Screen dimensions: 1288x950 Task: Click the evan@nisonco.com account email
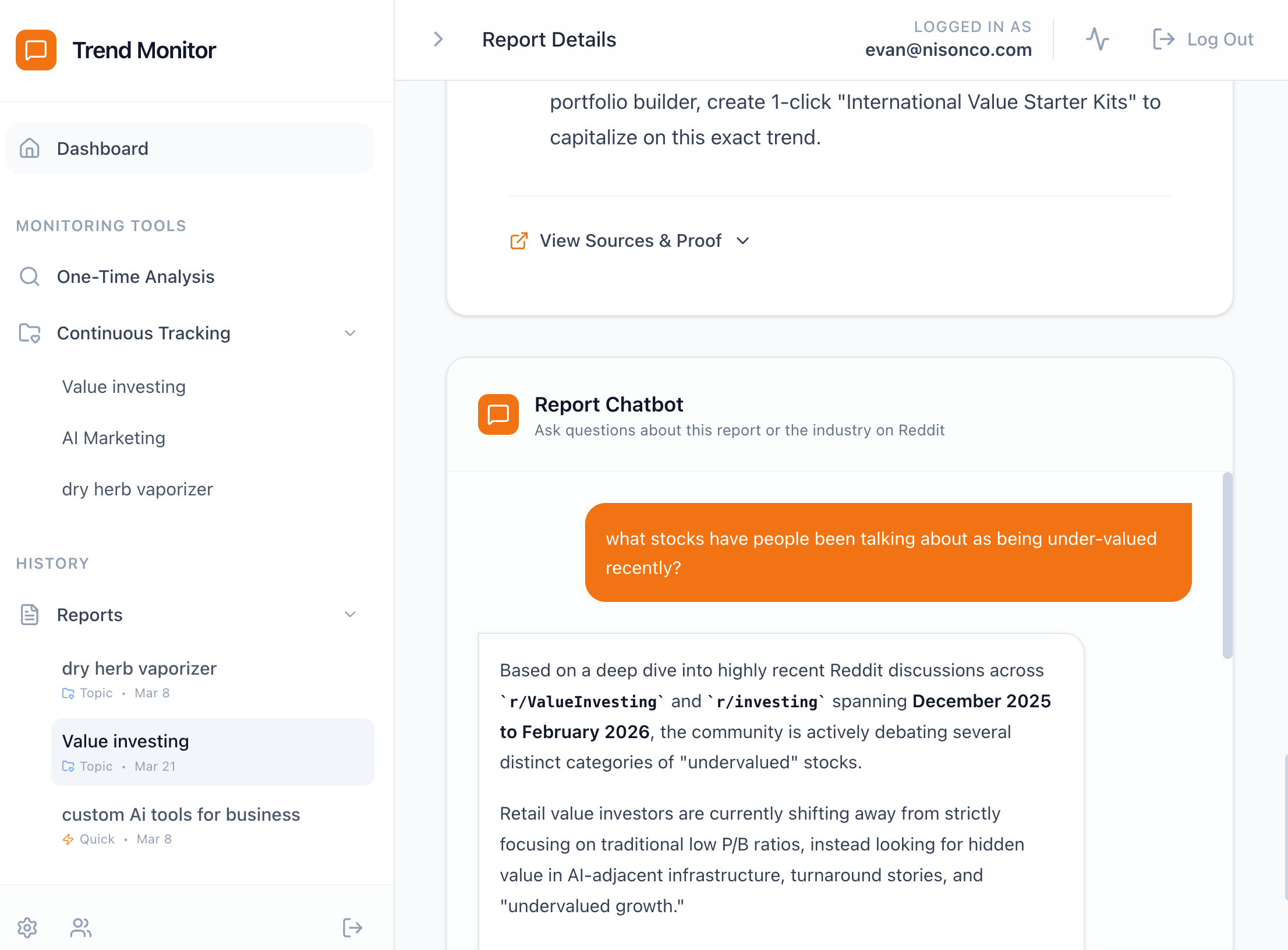click(948, 50)
